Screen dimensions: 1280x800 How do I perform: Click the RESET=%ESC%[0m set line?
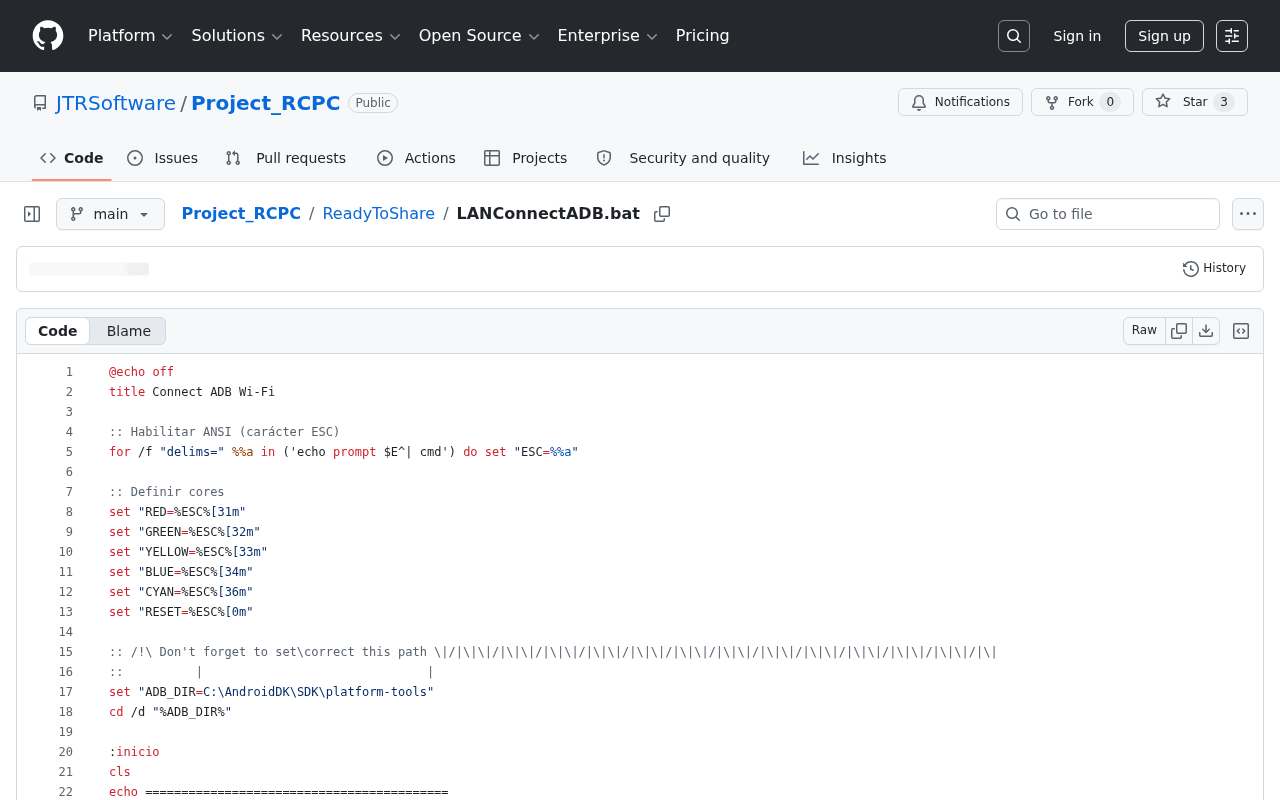point(181,612)
